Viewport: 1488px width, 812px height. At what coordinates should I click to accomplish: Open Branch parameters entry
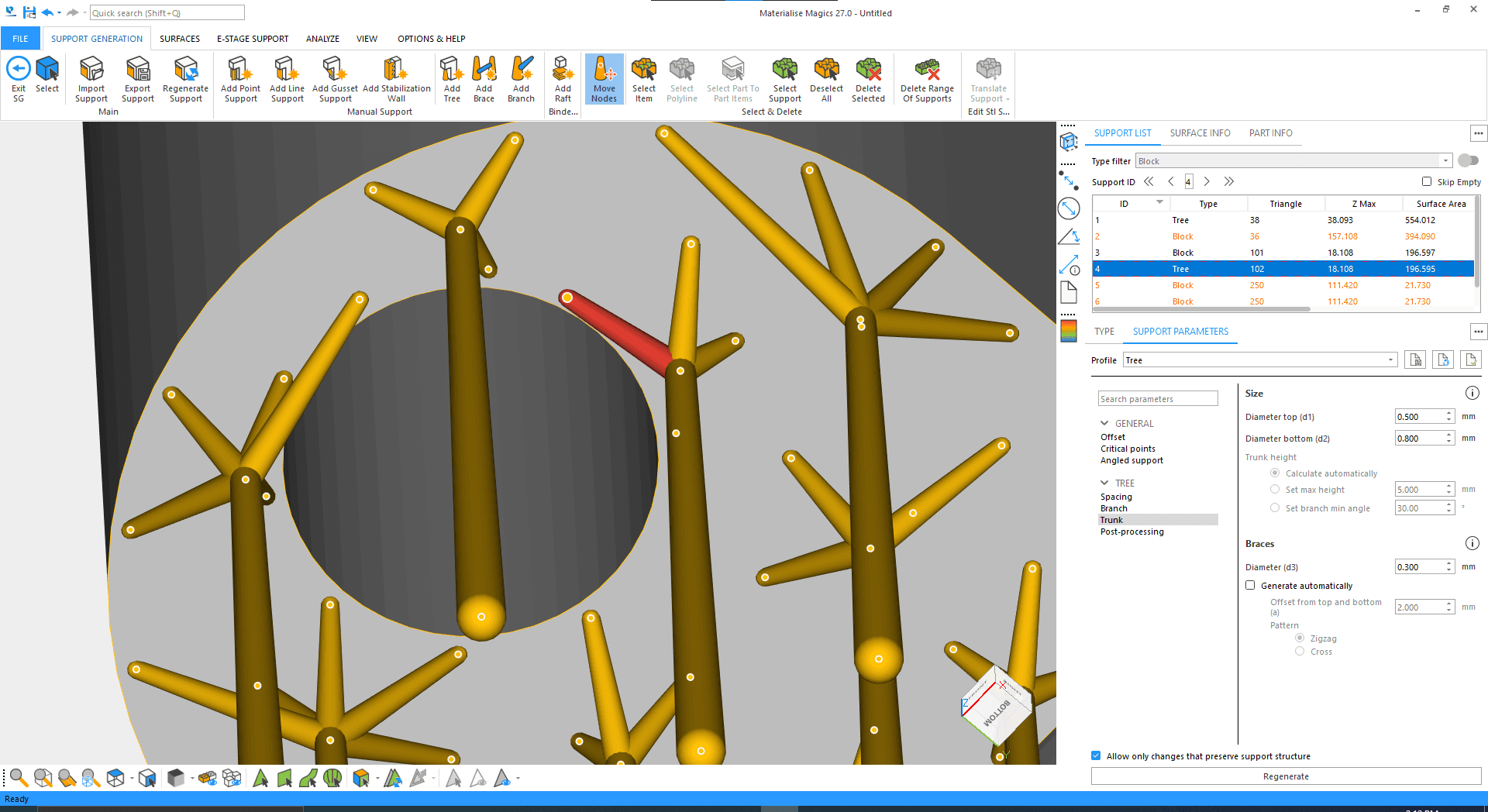[x=1114, y=508]
